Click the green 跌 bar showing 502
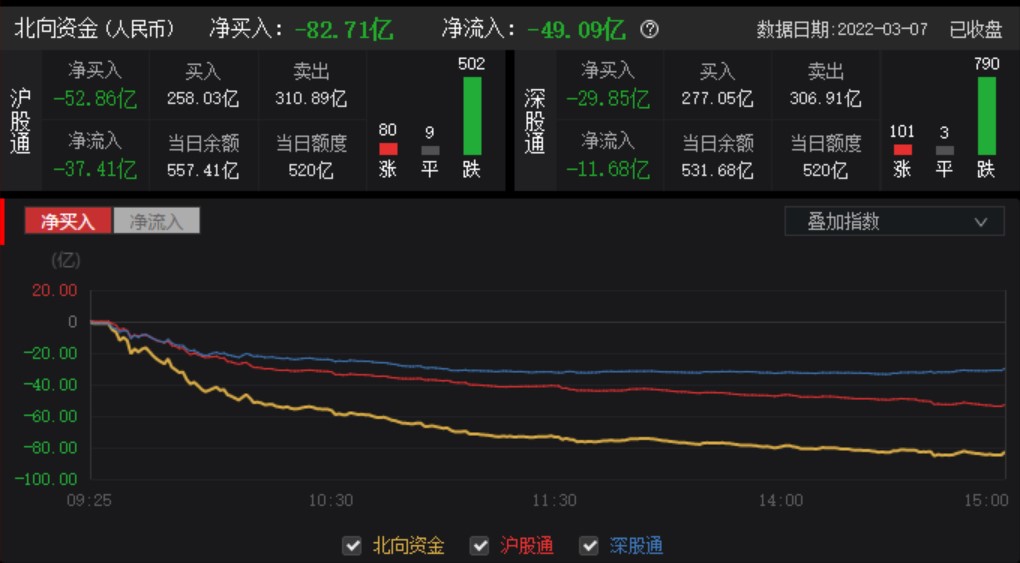 (x=472, y=115)
